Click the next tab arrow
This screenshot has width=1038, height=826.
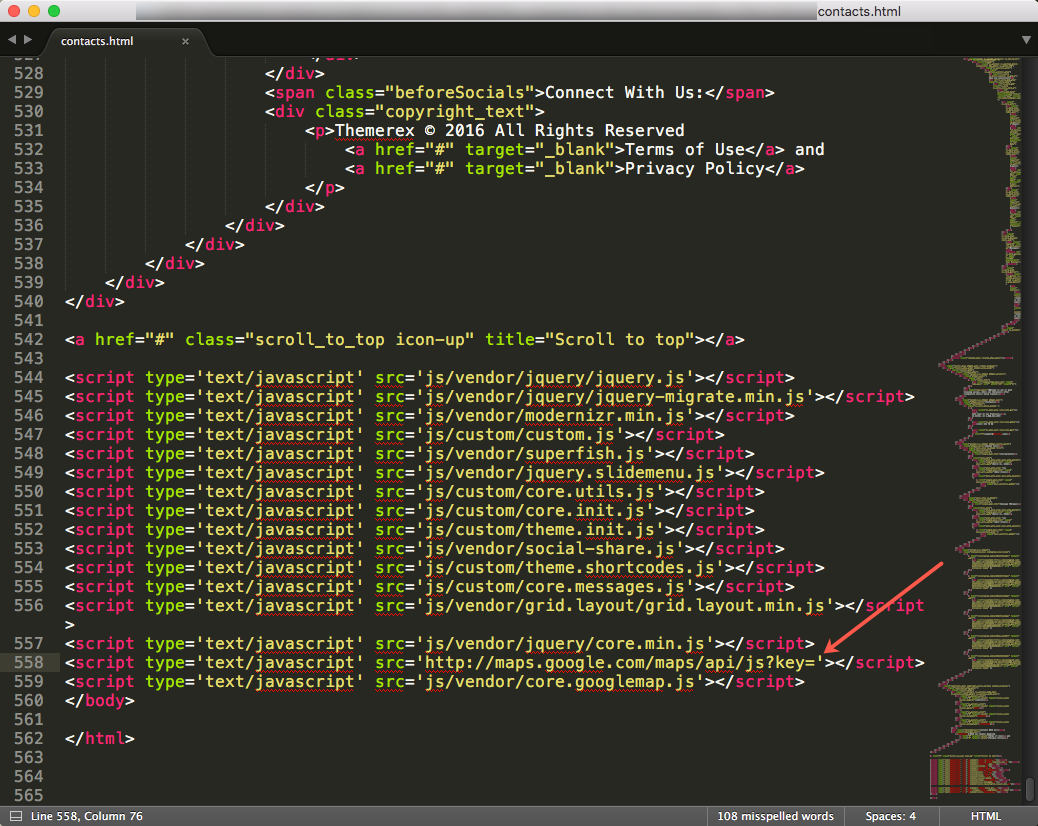click(26, 40)
